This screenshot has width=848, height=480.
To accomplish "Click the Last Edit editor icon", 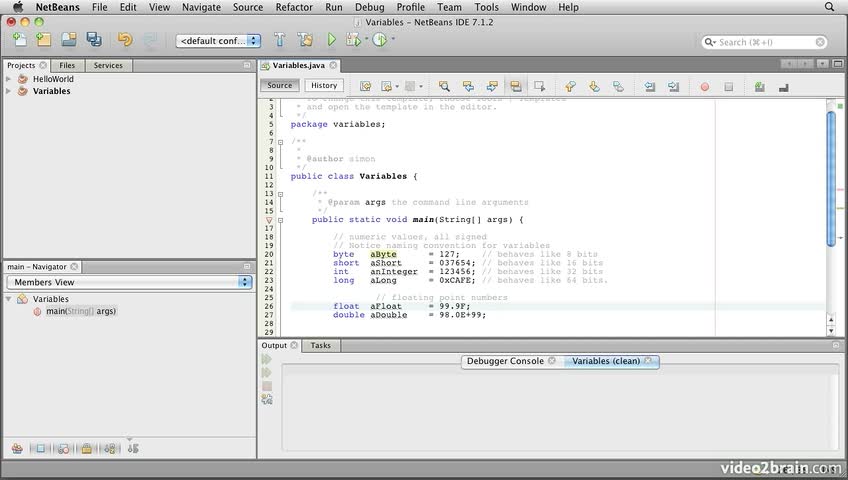I will [366, 86].
